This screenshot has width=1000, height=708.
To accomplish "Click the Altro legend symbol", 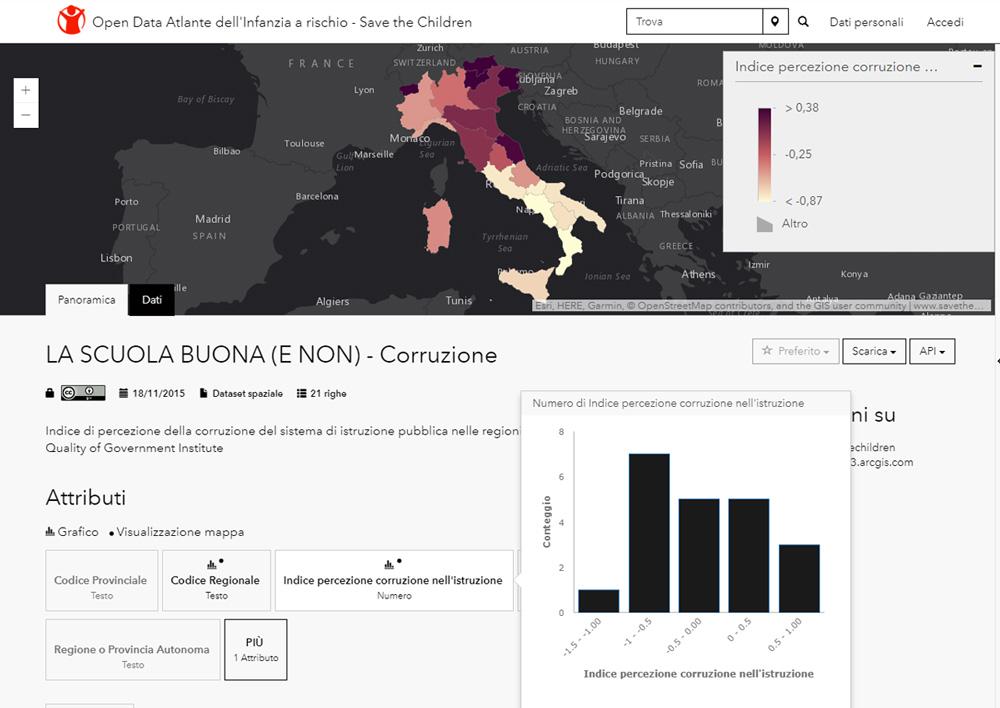I will point(765,224).
